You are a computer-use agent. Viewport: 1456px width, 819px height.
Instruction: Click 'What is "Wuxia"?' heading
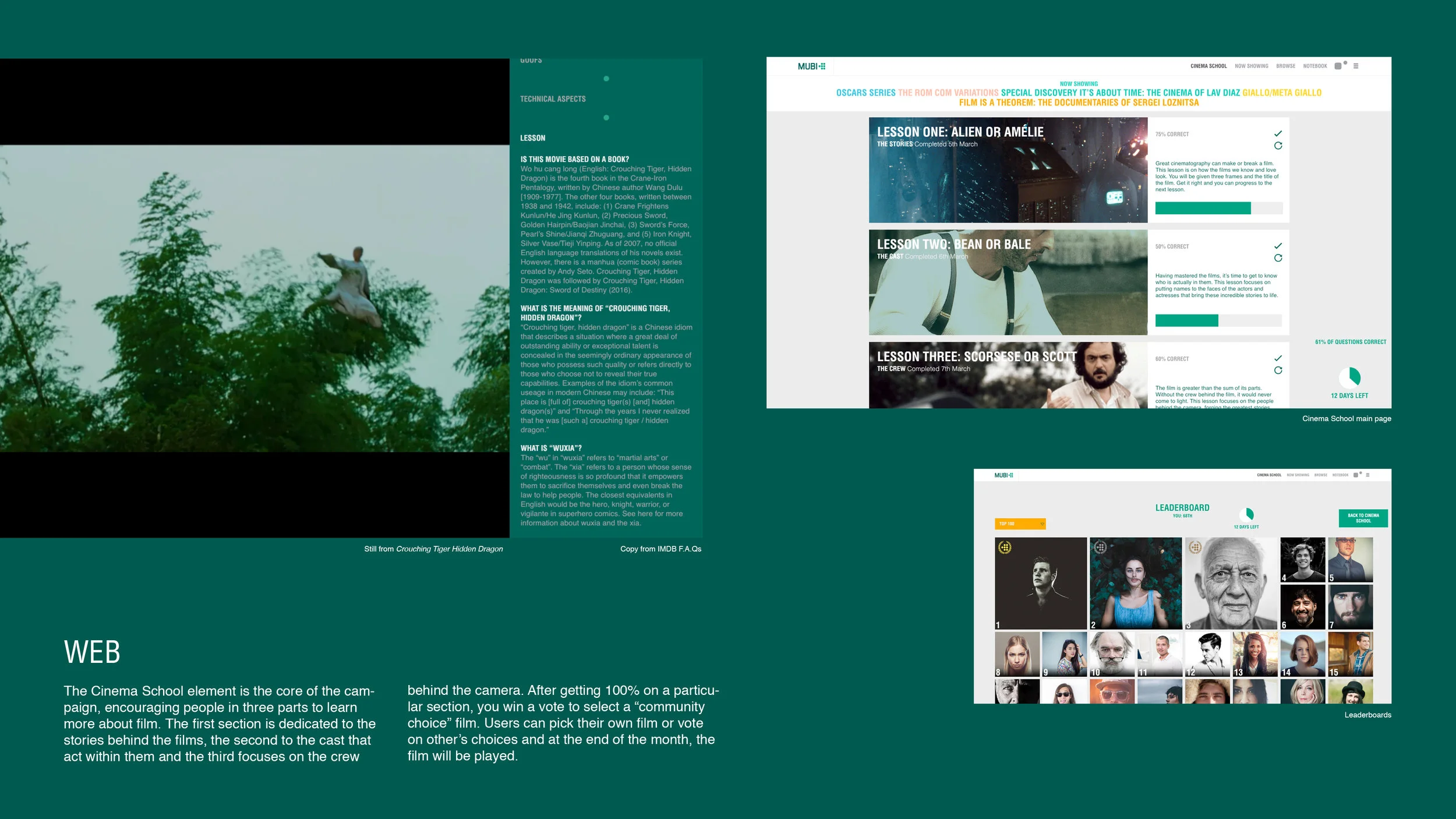[551, 448]
